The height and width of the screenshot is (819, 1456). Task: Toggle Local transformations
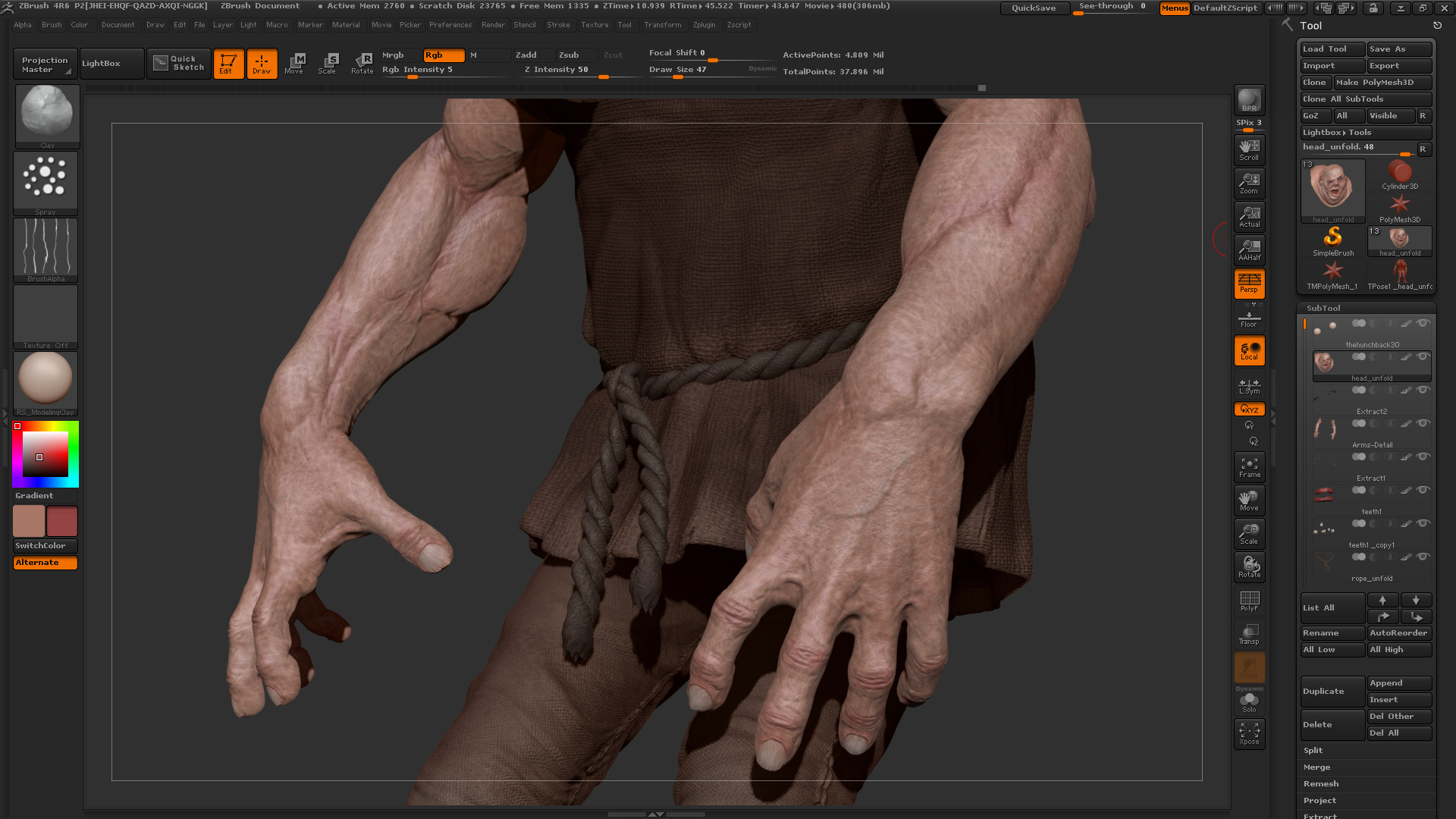(1249, 350)
